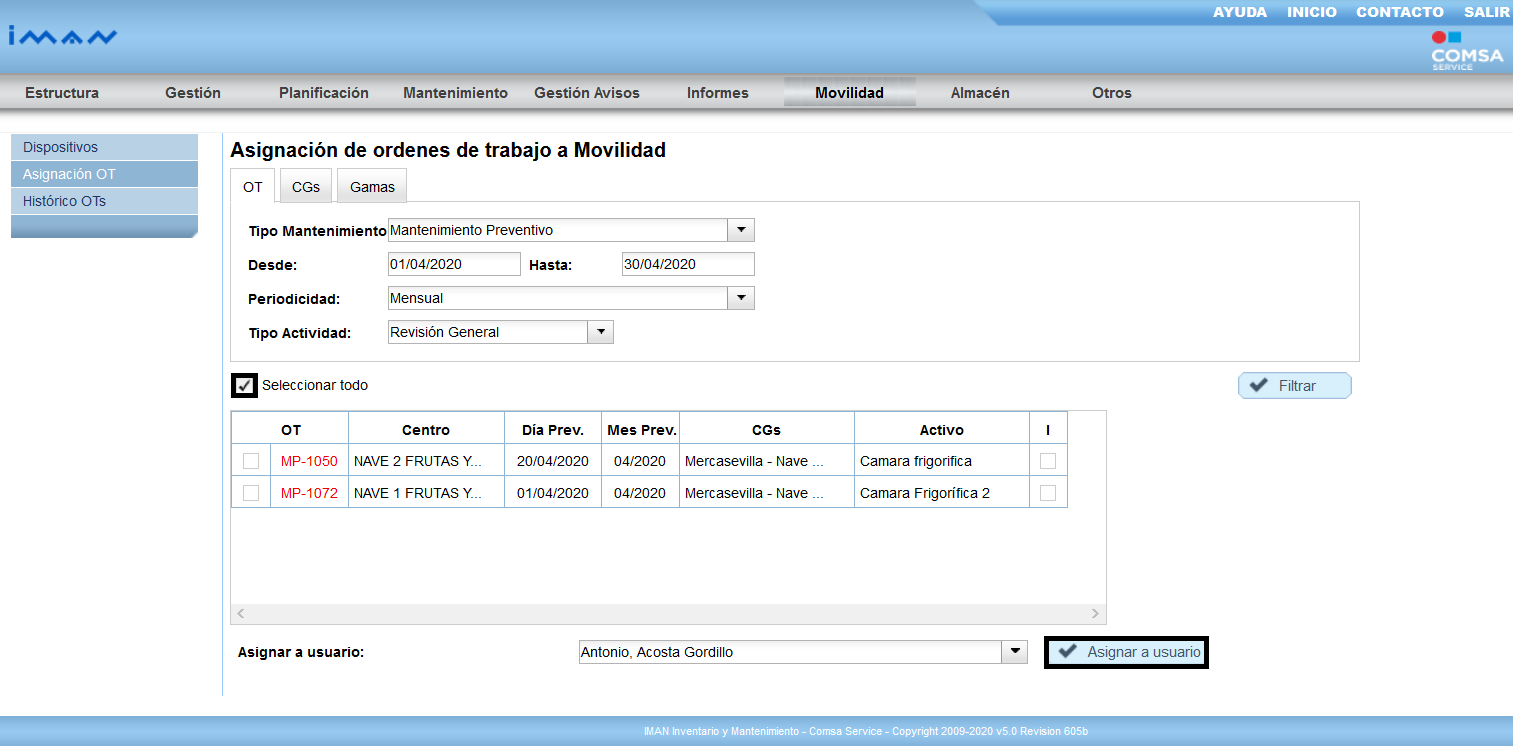Open the Mantenimiento menu
The height and width of the screenshot is (748, 1515).
pyautogui.click(x=455, y=93)
